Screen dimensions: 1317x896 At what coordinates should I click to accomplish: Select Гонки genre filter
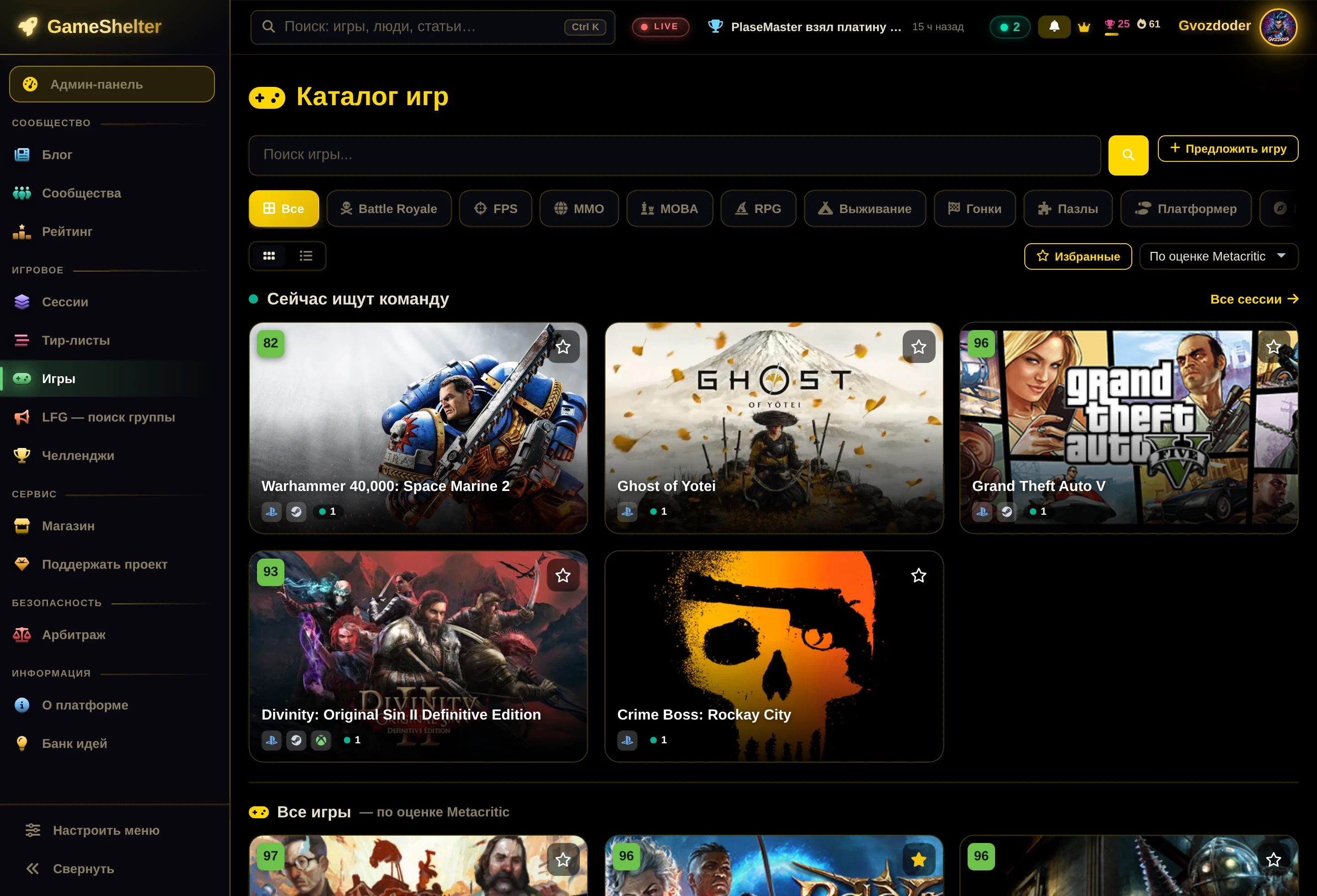(x=974, y=208)
